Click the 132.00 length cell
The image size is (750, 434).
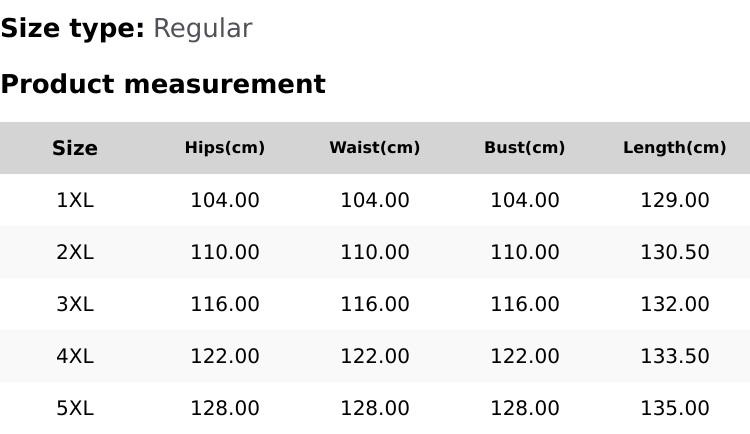(x=675, y=304)
